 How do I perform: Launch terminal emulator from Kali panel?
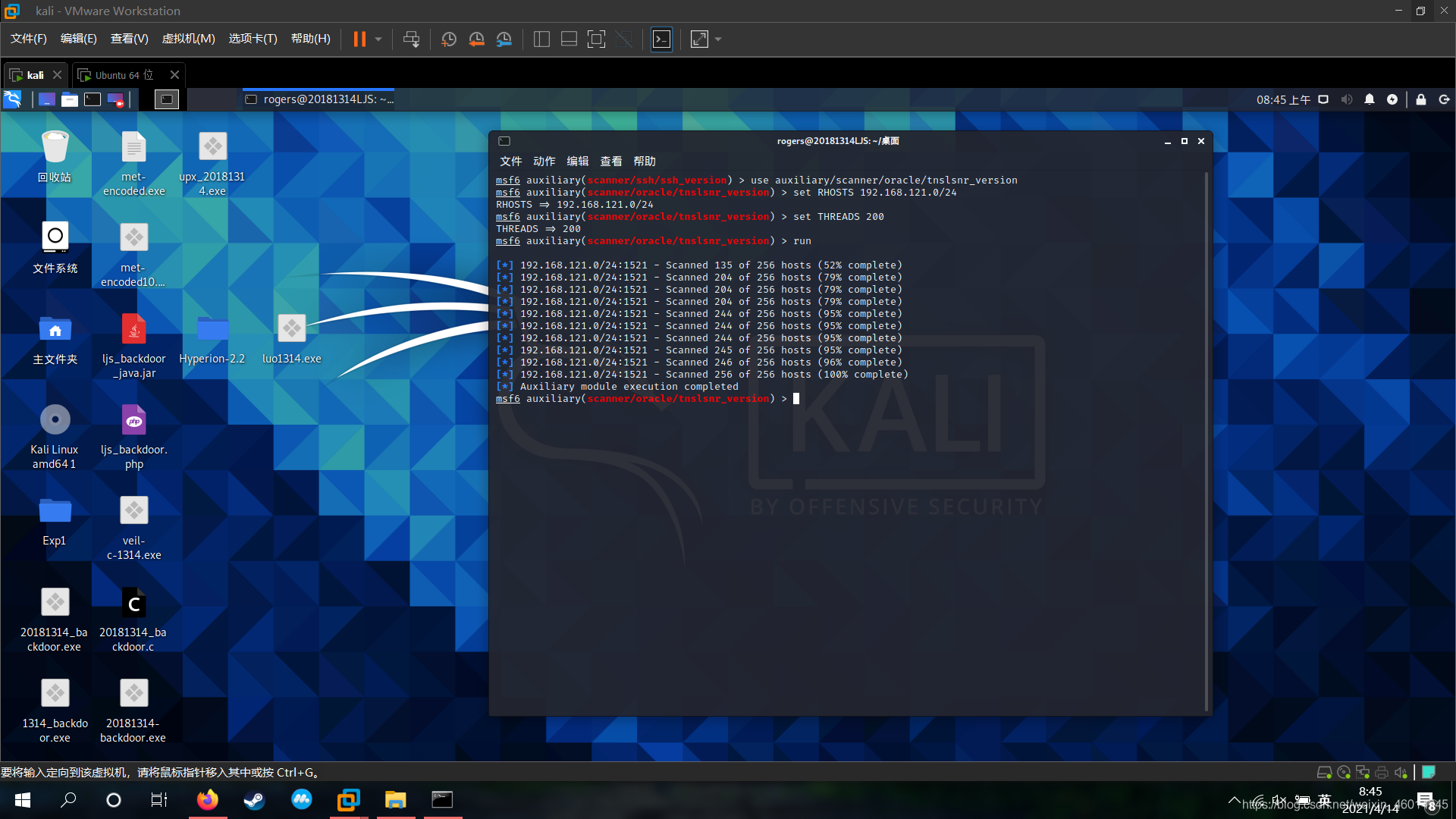pyautogui.click(x=93, y=99)
